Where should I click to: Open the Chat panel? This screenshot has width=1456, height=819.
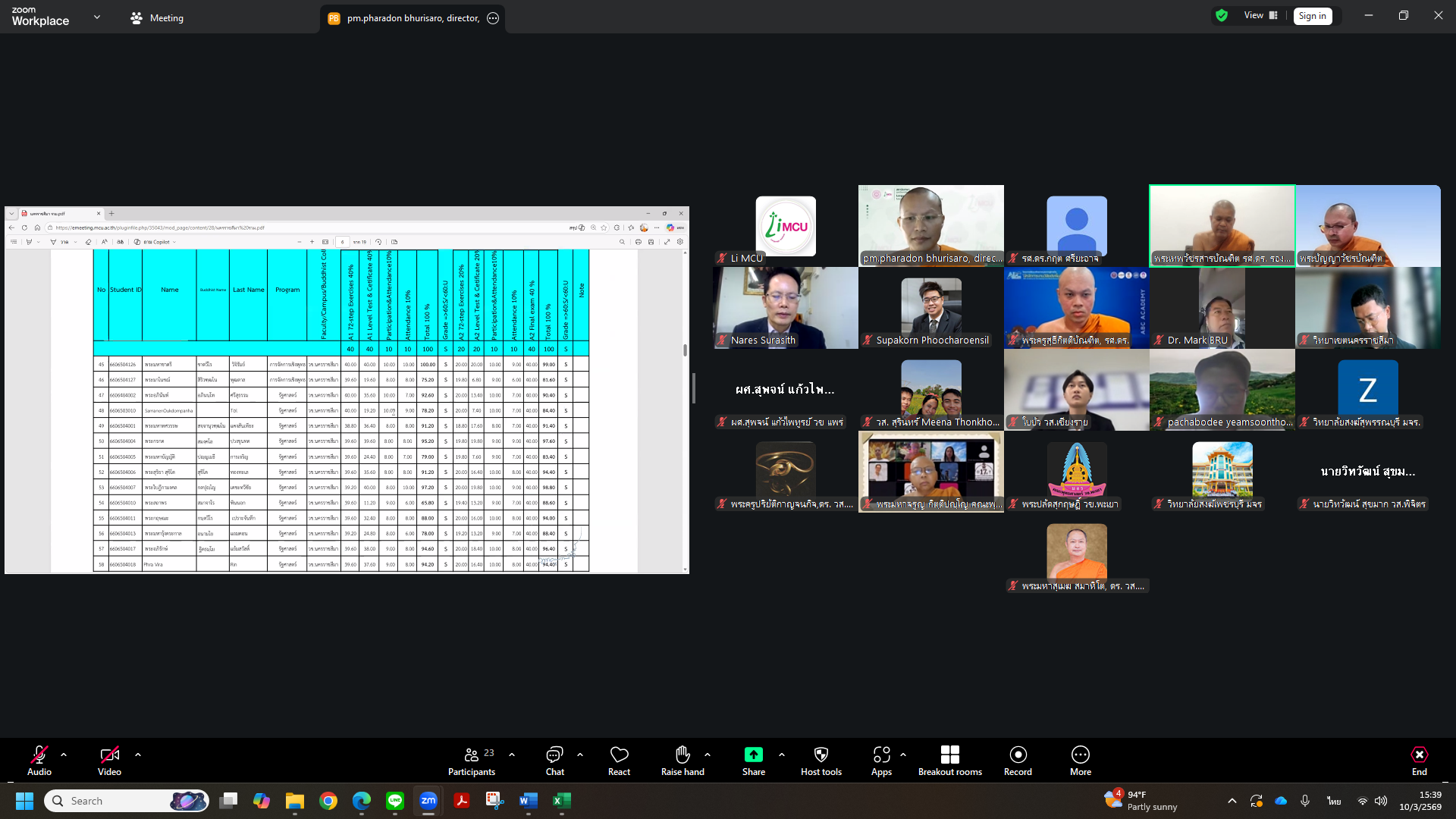coord(554,761)
